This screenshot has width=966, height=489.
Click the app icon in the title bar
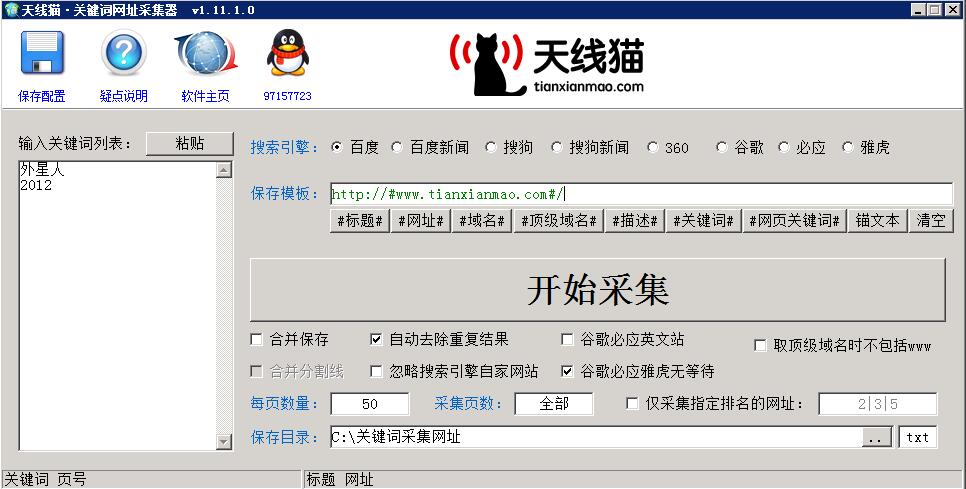tap(10, 10)
